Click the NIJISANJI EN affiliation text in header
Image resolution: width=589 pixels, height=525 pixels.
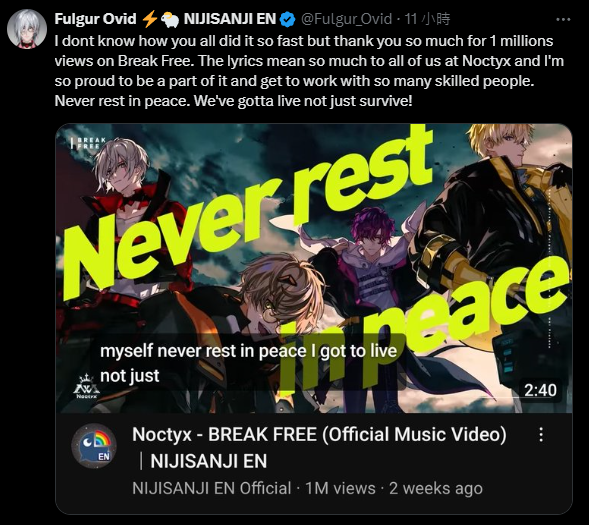coord(230,19)
